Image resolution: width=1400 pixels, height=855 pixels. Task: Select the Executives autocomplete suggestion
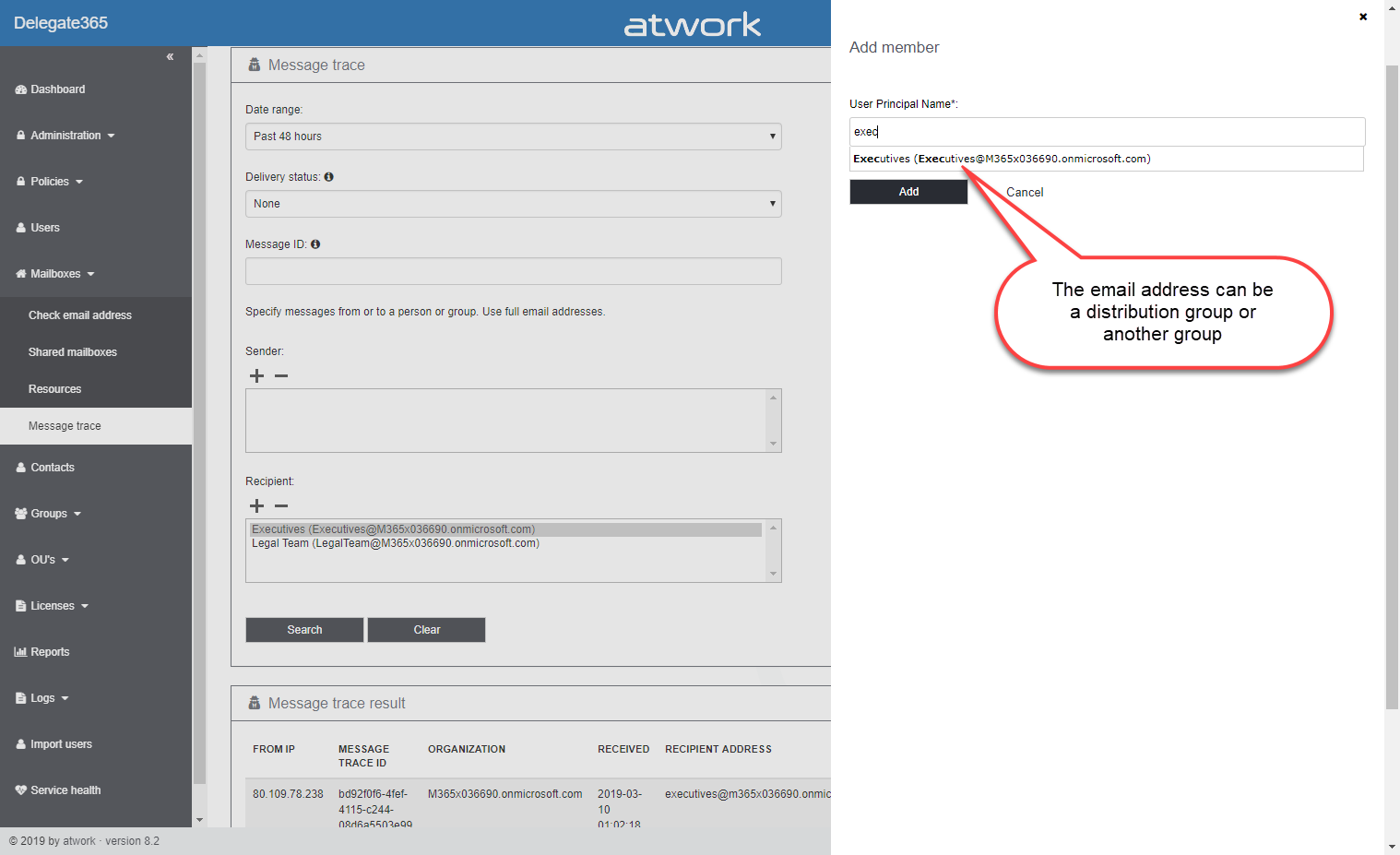click(1107, 159)
